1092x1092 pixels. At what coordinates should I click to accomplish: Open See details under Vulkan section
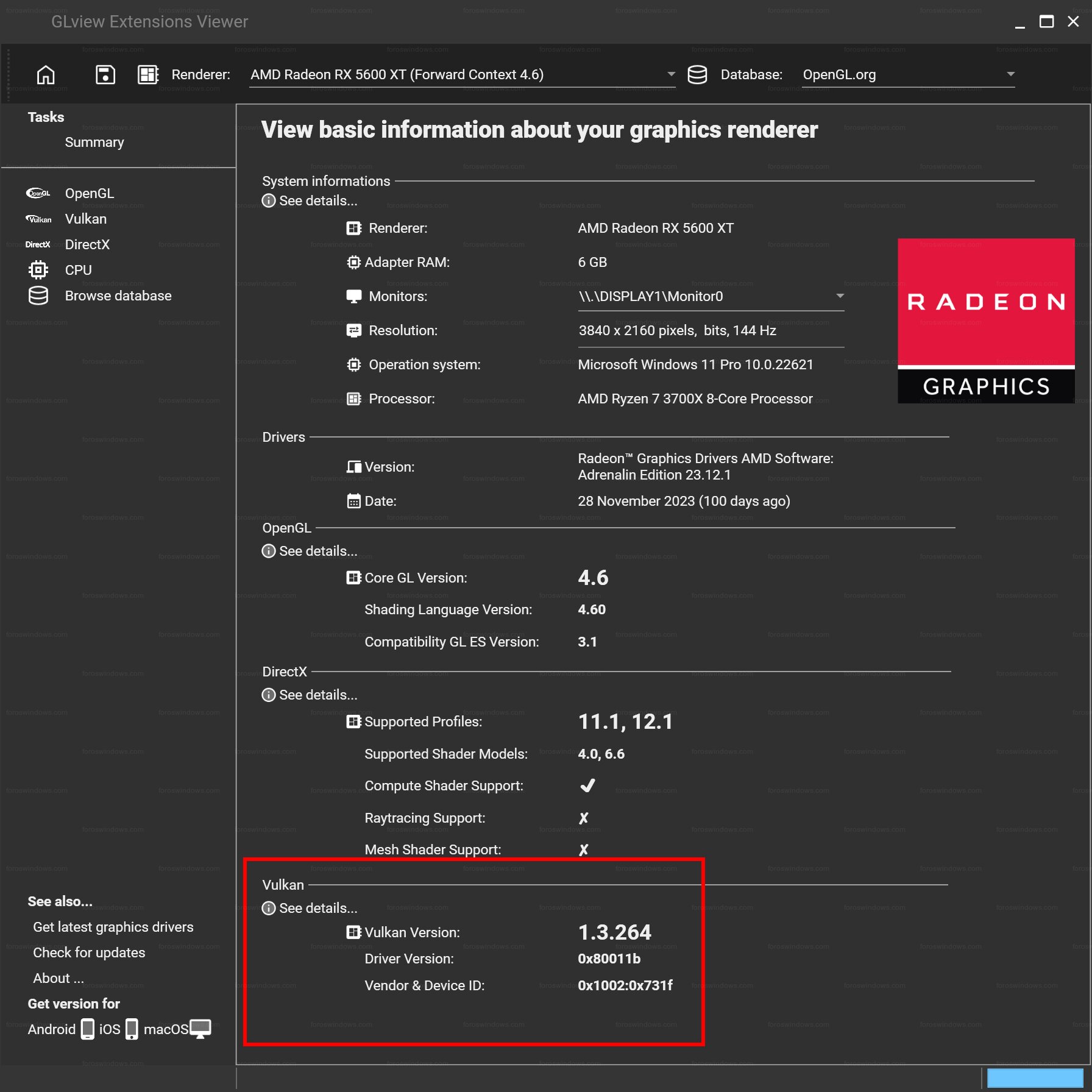pos(318,909)
